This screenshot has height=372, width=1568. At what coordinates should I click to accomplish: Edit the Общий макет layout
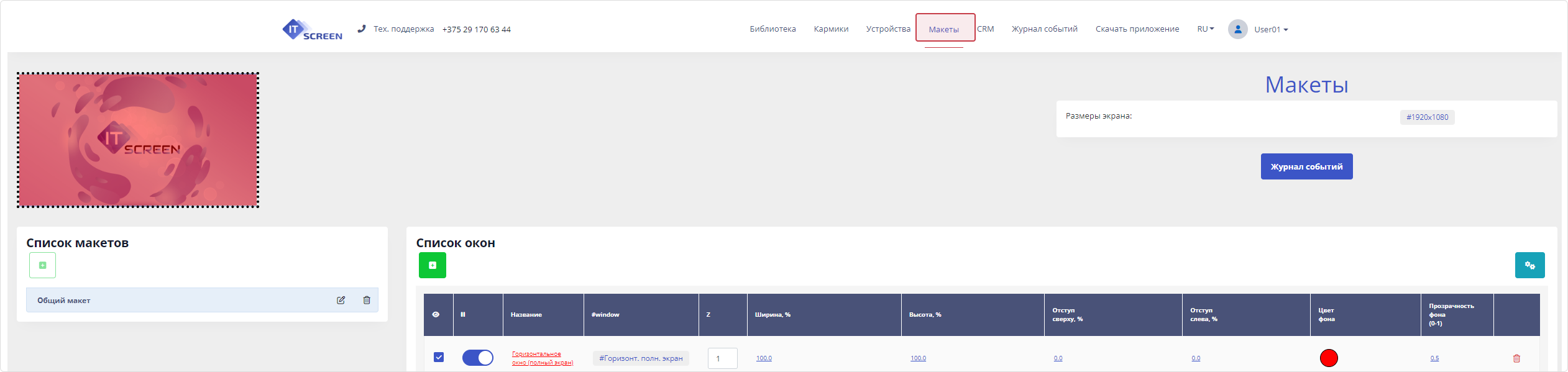(x=341, y=300)
